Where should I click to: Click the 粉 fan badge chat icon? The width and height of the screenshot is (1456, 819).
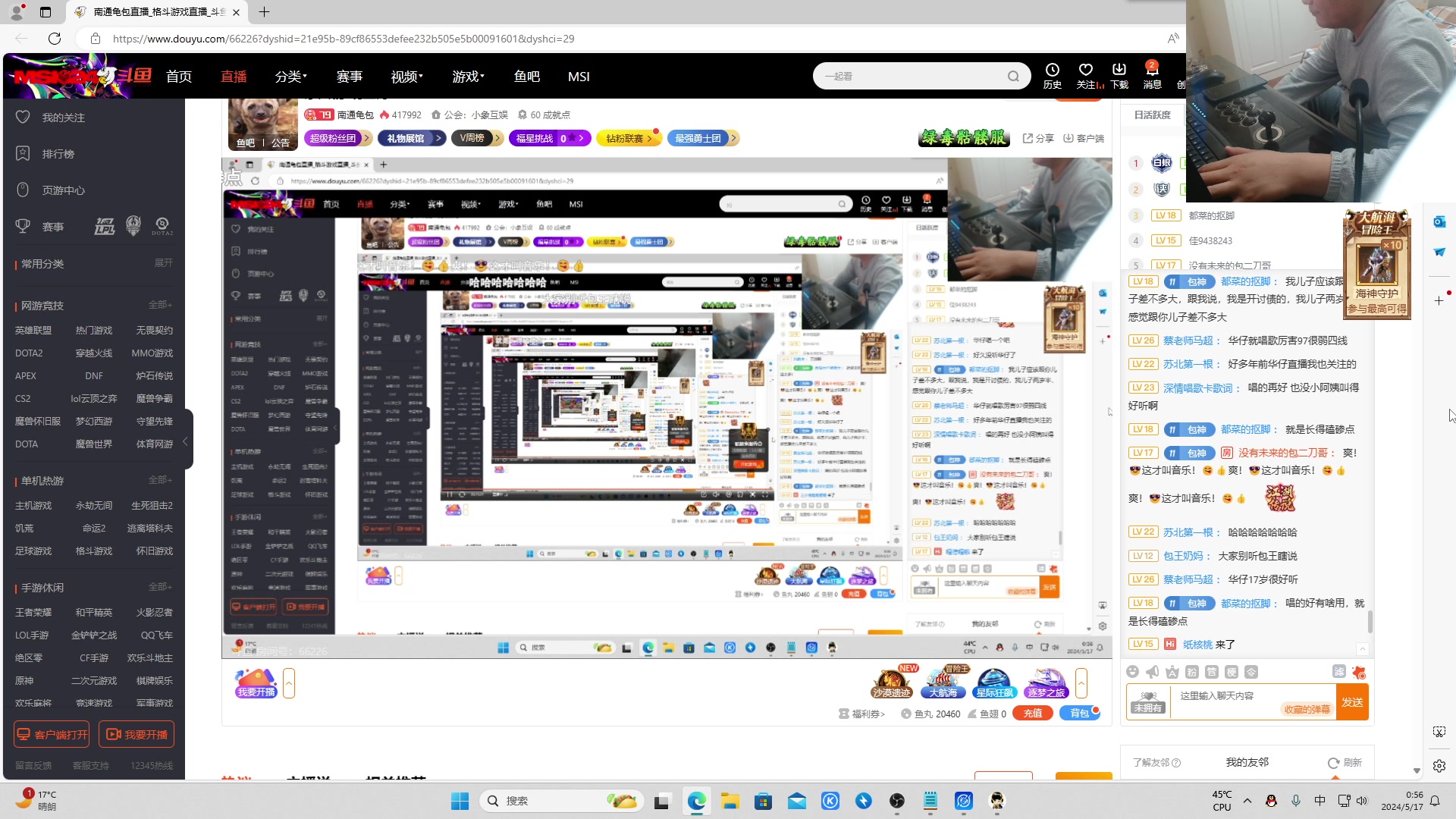(x=1191, y=672)
